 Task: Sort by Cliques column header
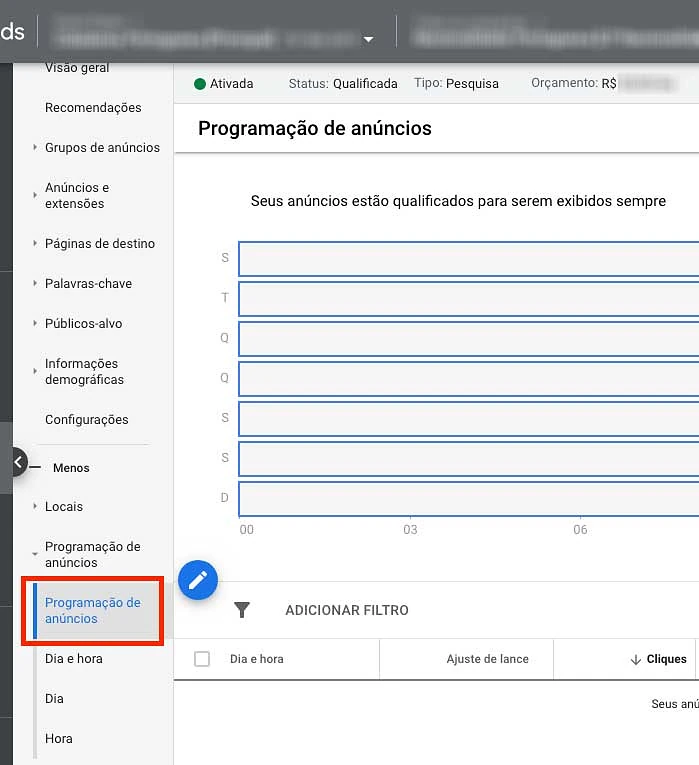(666, 659)
